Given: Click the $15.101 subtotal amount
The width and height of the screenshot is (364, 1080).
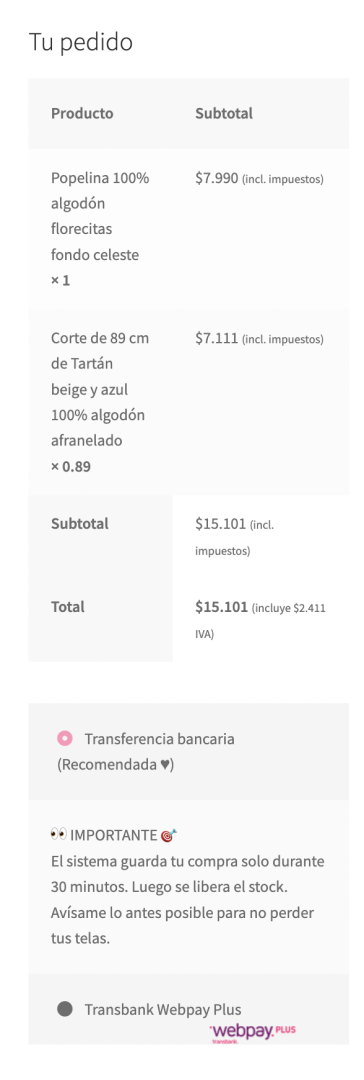Looking at the screenshot, I should (221, 523).
